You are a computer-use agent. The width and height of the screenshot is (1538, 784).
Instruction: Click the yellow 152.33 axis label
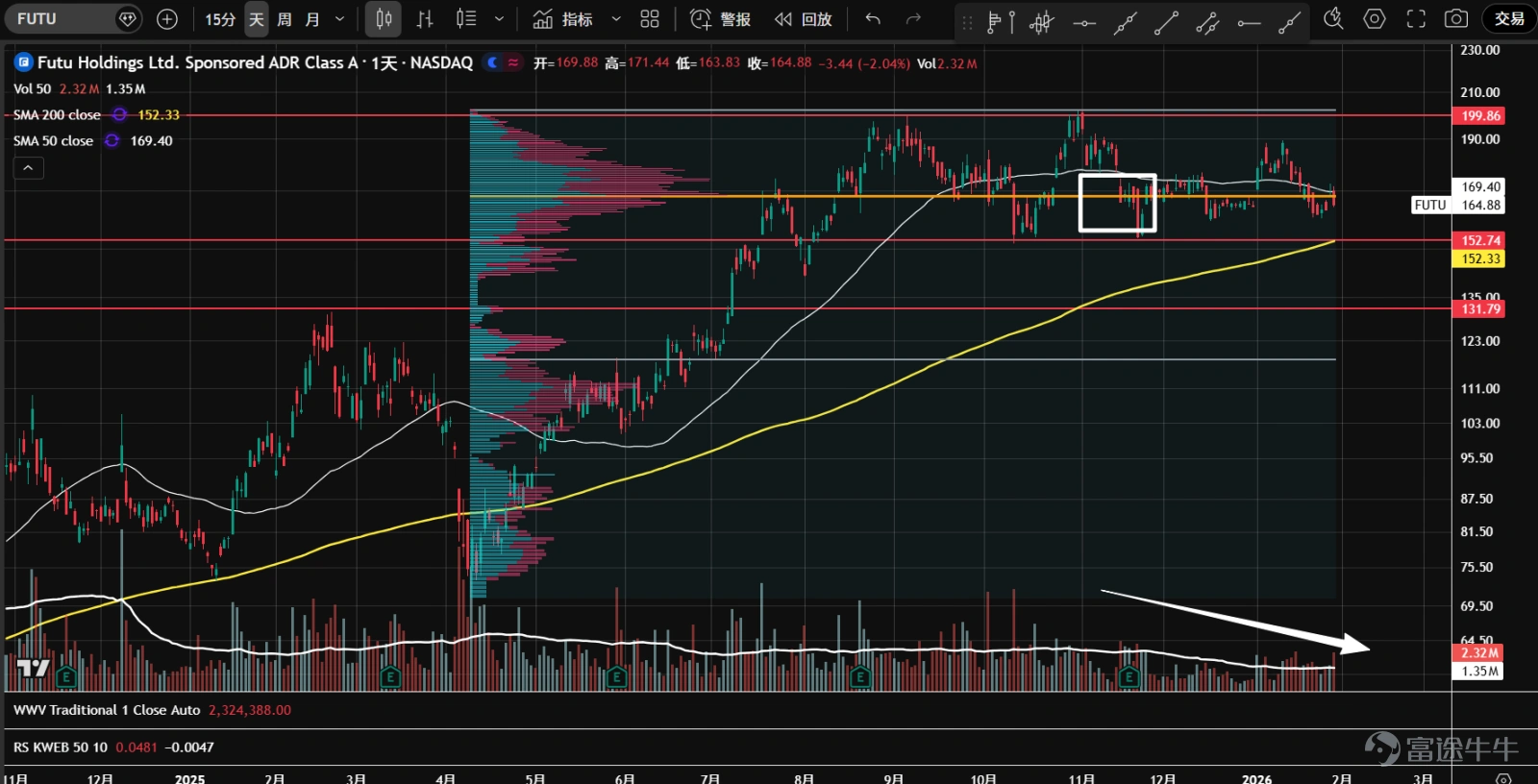click(x=1480, y=258)
